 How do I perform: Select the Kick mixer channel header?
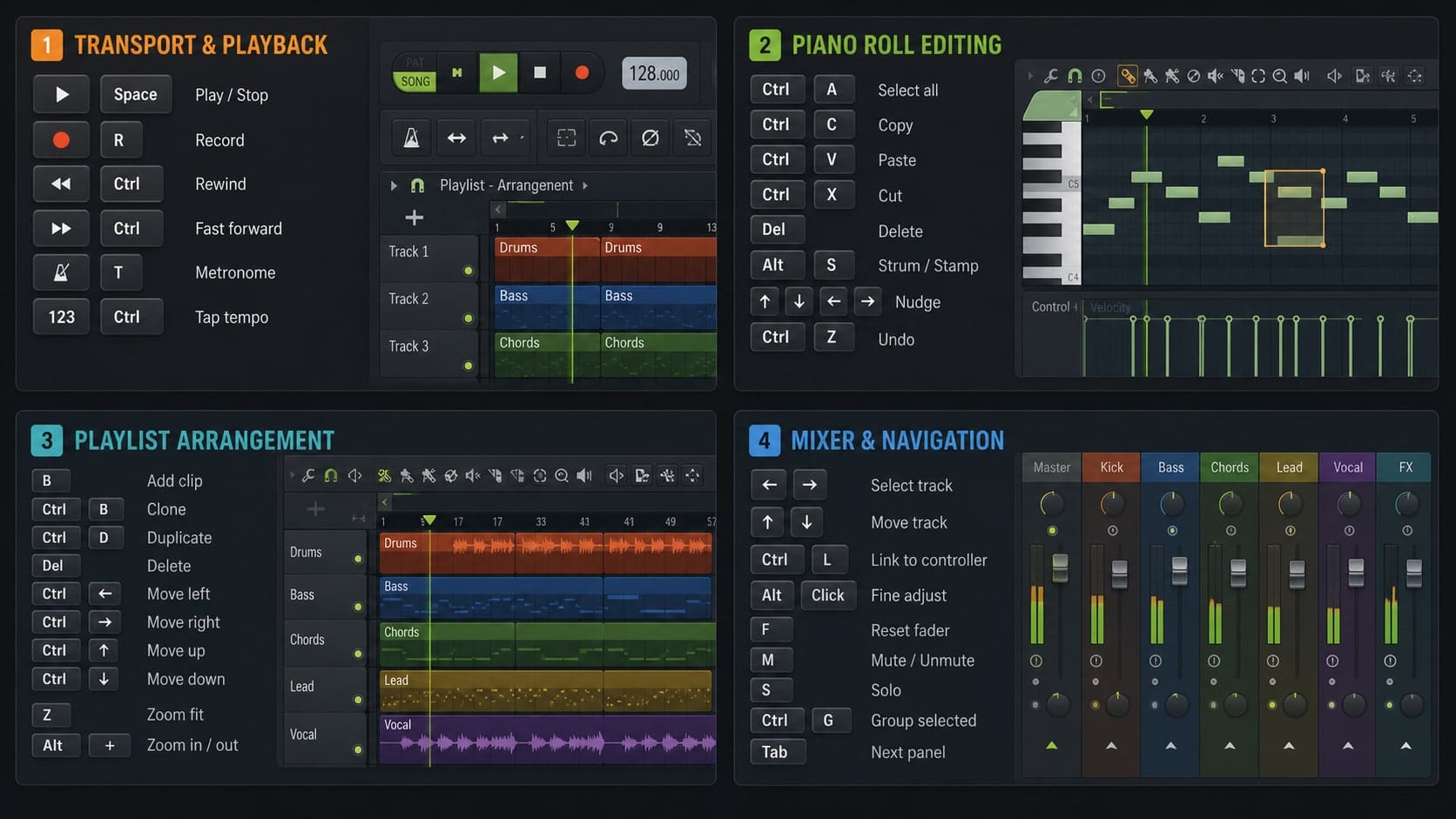click(1111, 467)
